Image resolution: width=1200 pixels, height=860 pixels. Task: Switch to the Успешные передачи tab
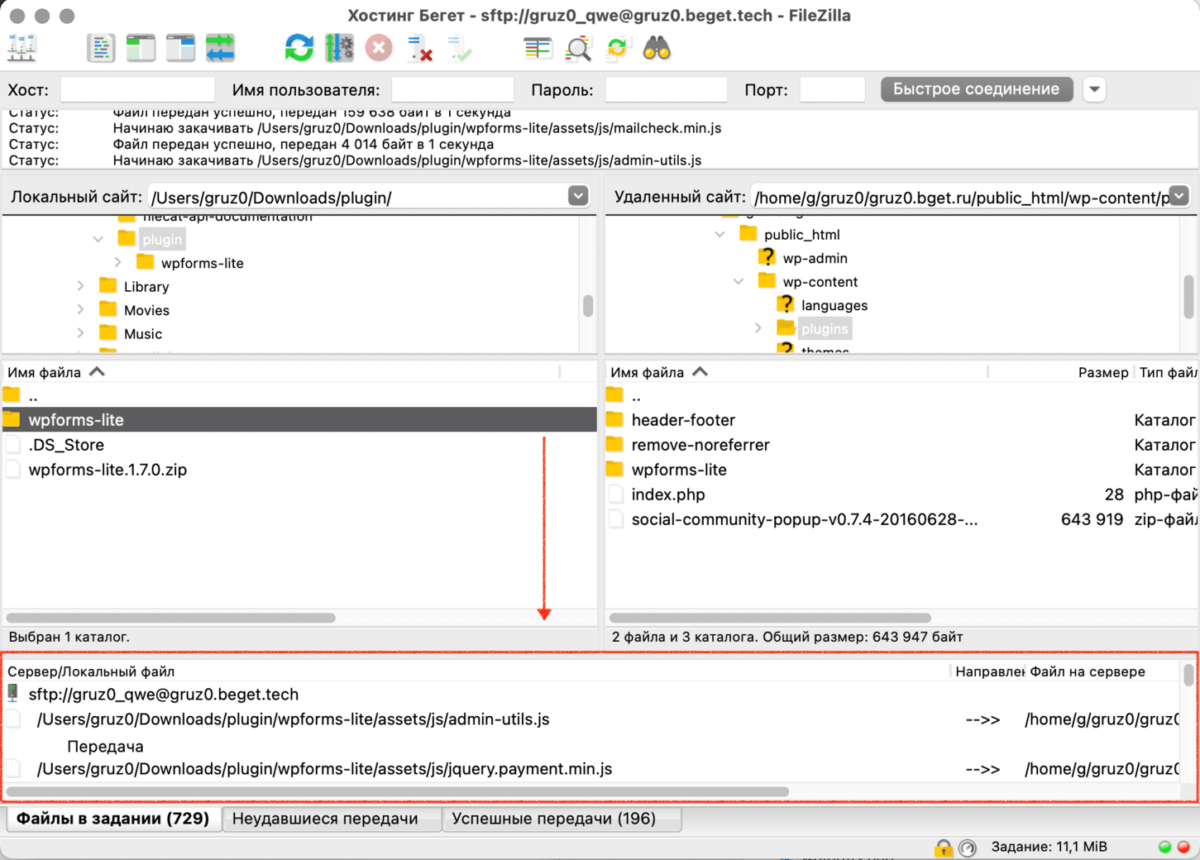pyautogui.click(x=553, y=819)
